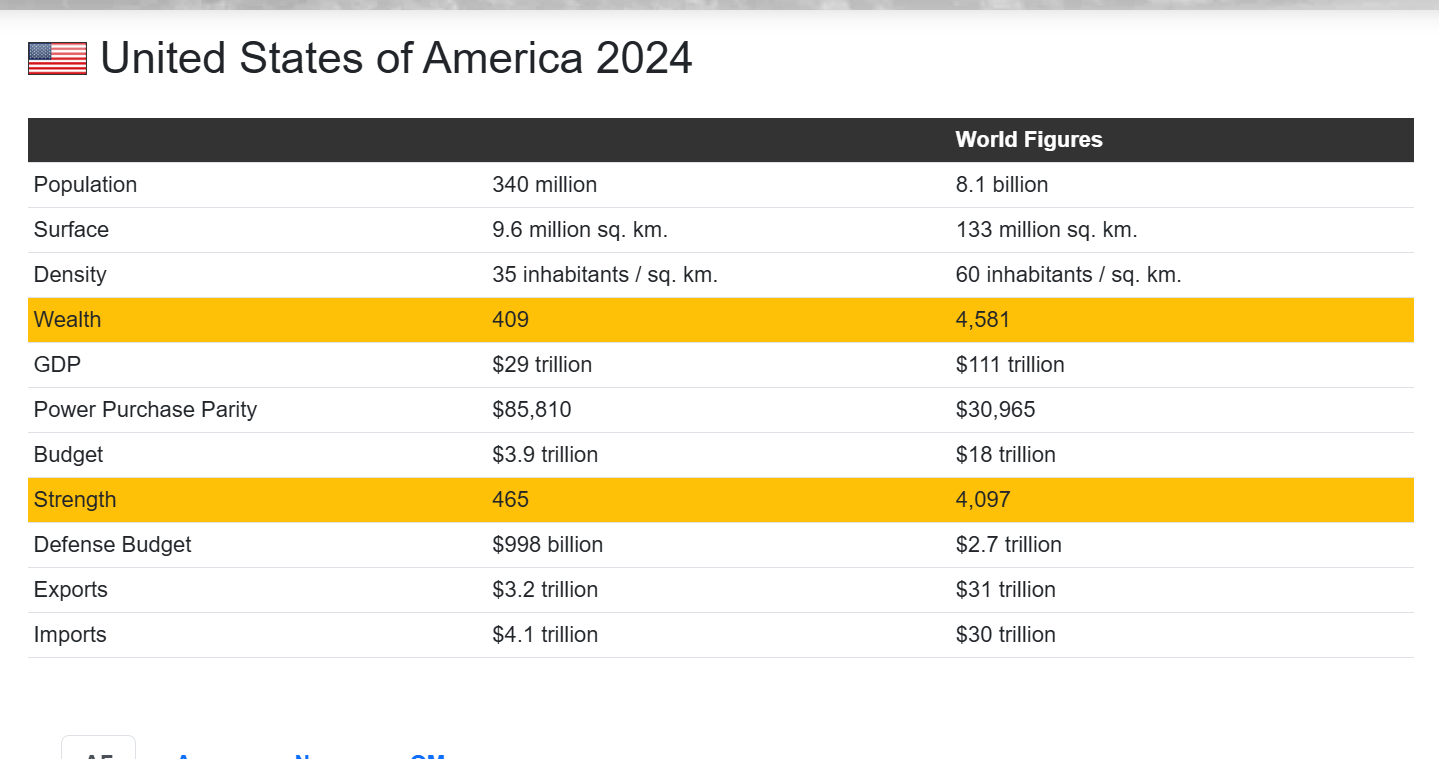Select the Defense Budget $998 billion value

(x=547, y=545)
